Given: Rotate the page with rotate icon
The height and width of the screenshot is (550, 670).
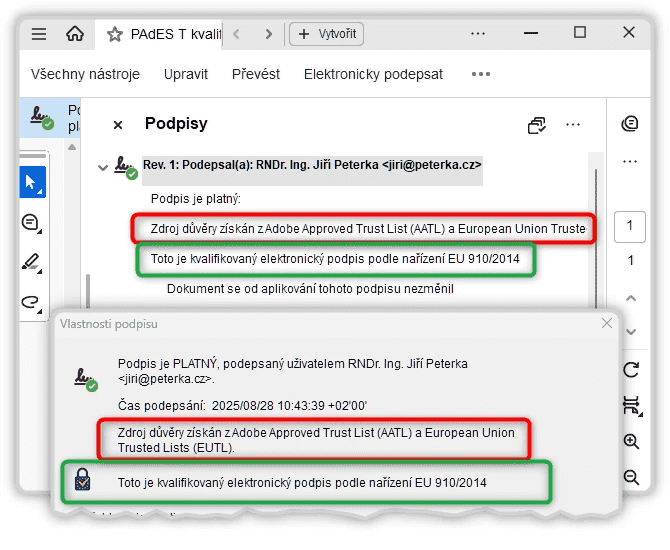Looking at the screenshot, I should tap(631, 370).
